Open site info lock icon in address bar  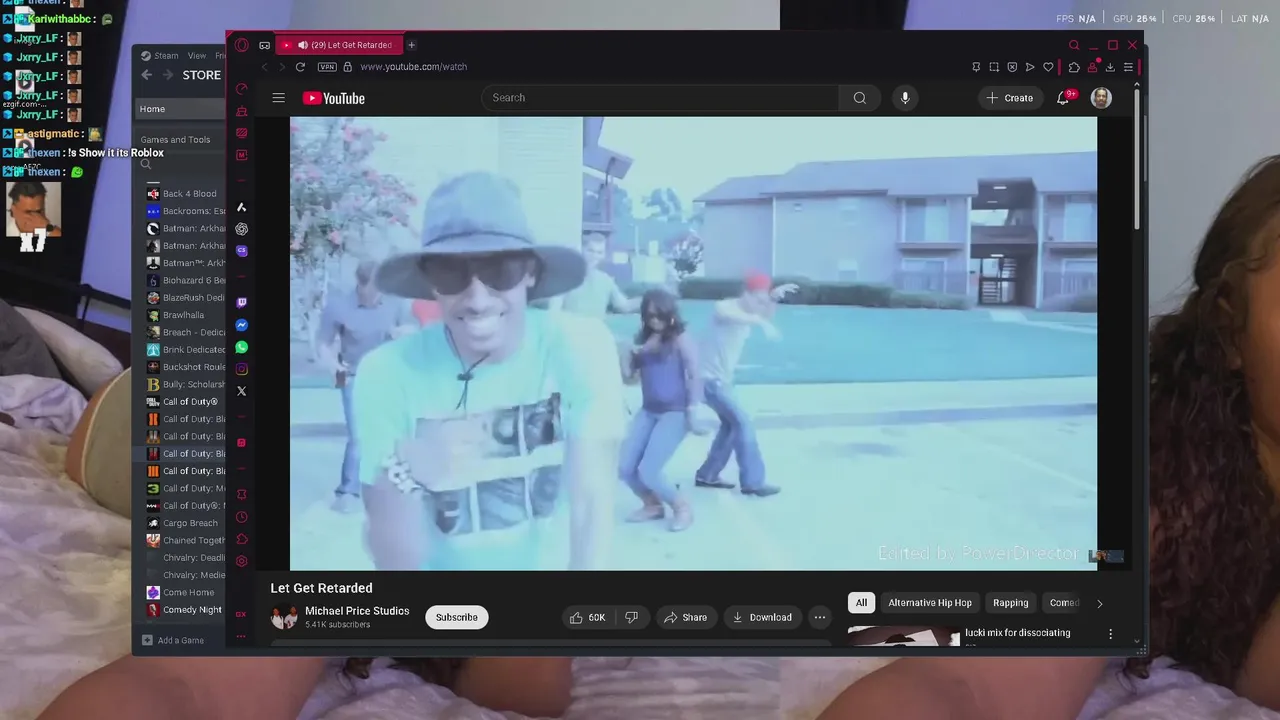click(348, 67)
